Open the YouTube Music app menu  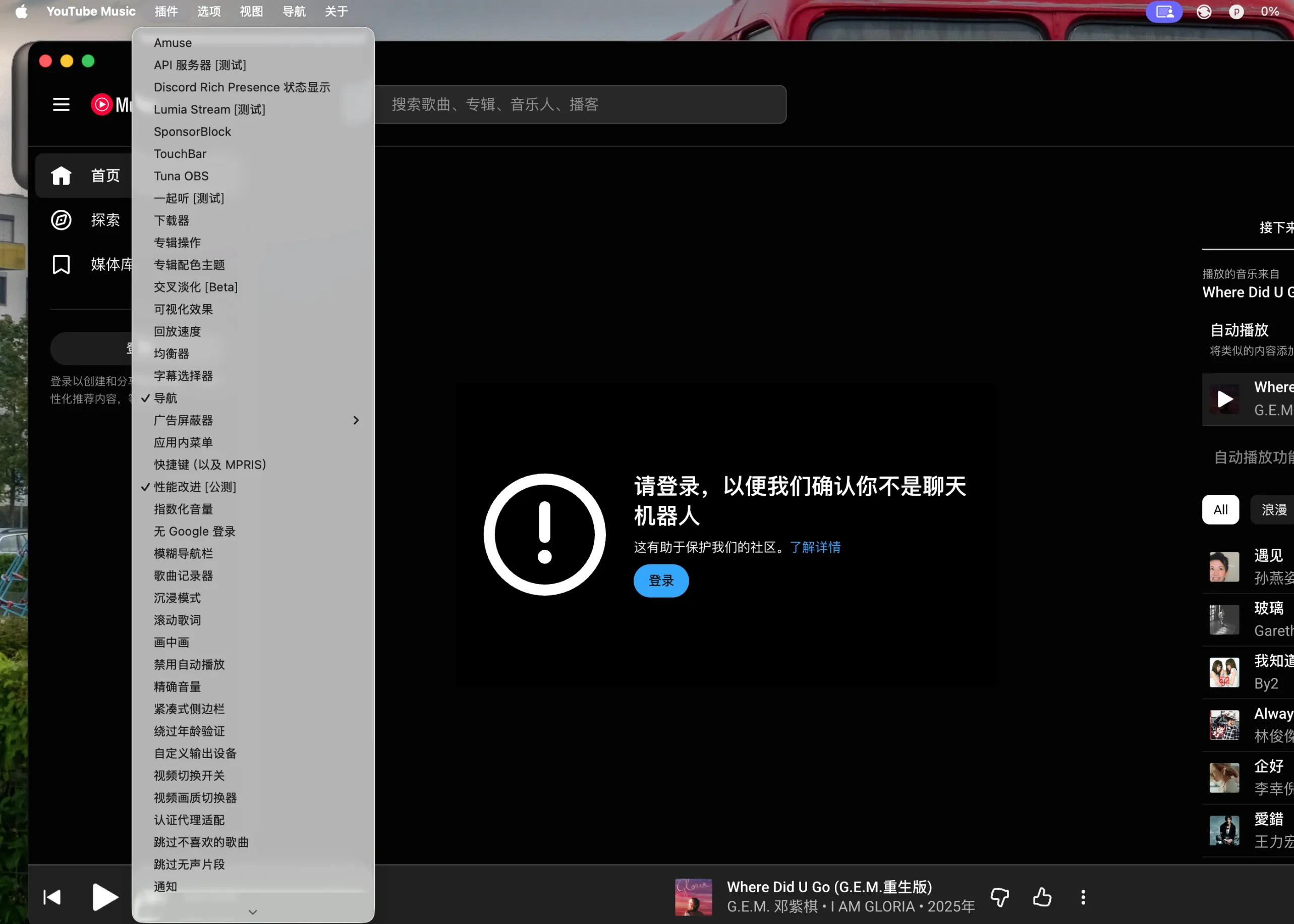91,12
